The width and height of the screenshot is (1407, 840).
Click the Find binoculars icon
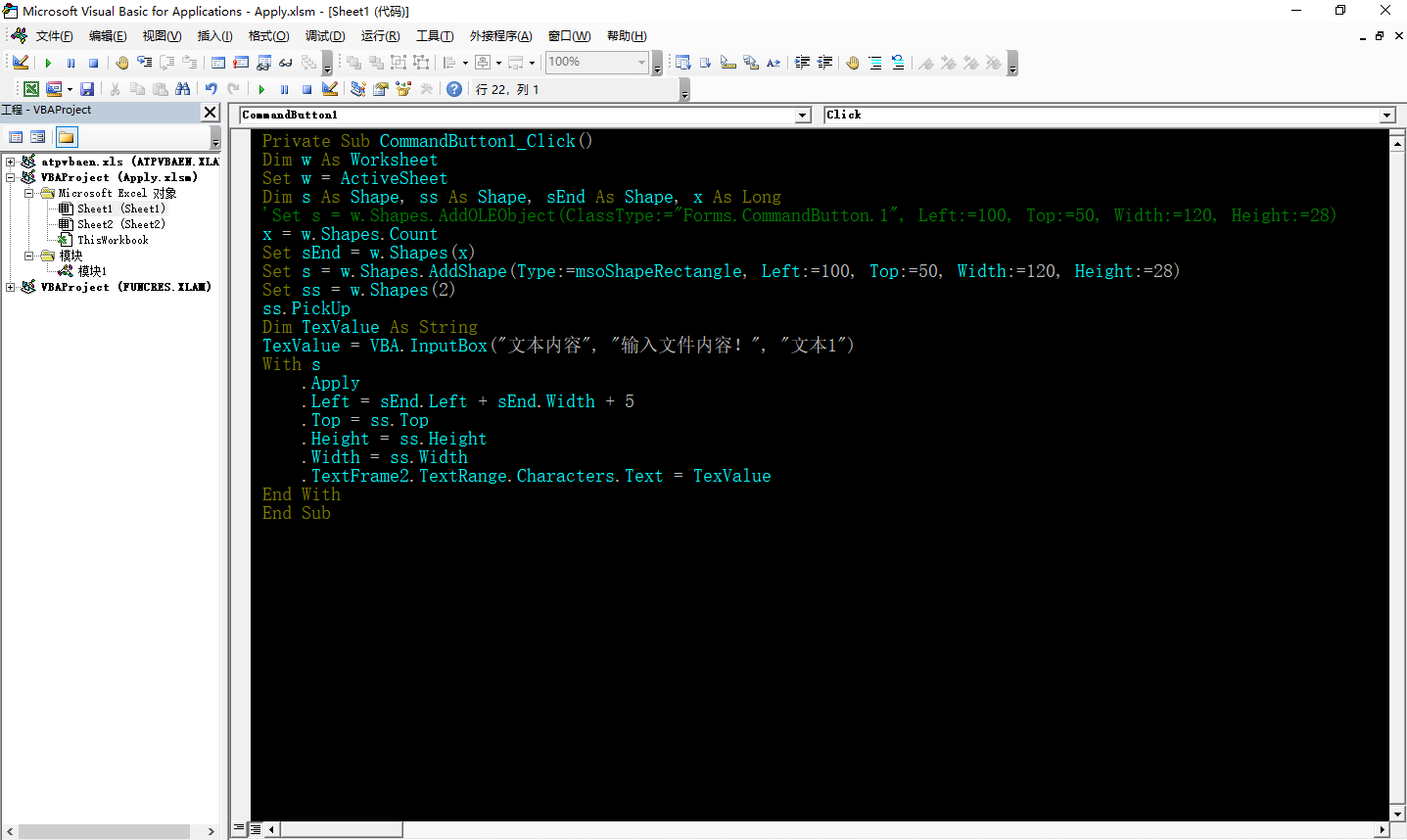click(182, 89)
